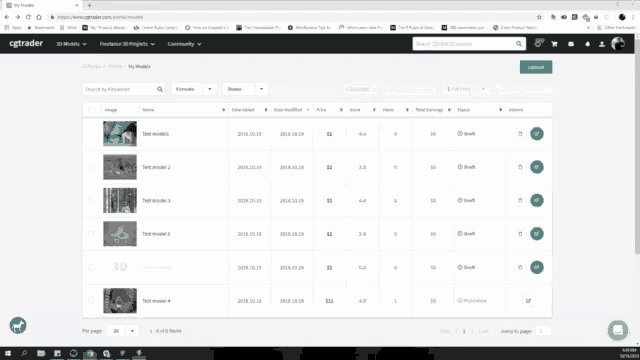Reload the page in the browser
This screenshot has height=360, width=640.
[x=28, y=17]
